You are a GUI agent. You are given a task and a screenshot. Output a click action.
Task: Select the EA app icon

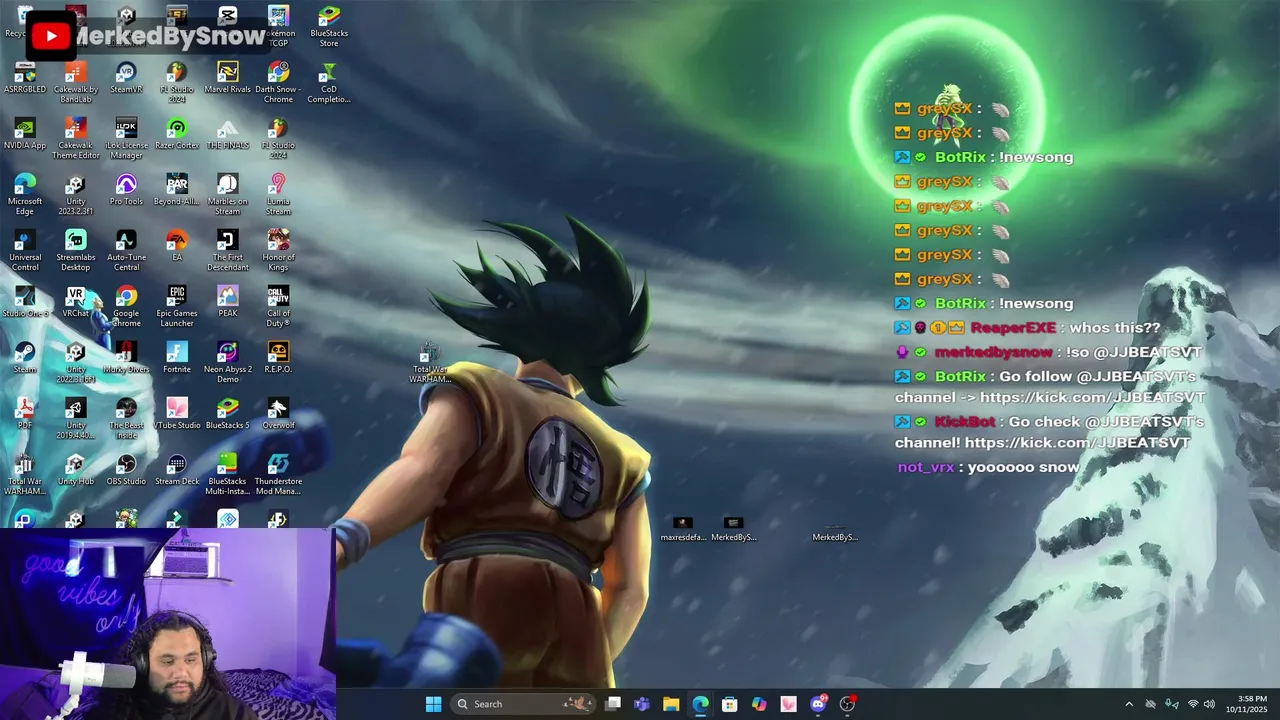pos(177,246)
